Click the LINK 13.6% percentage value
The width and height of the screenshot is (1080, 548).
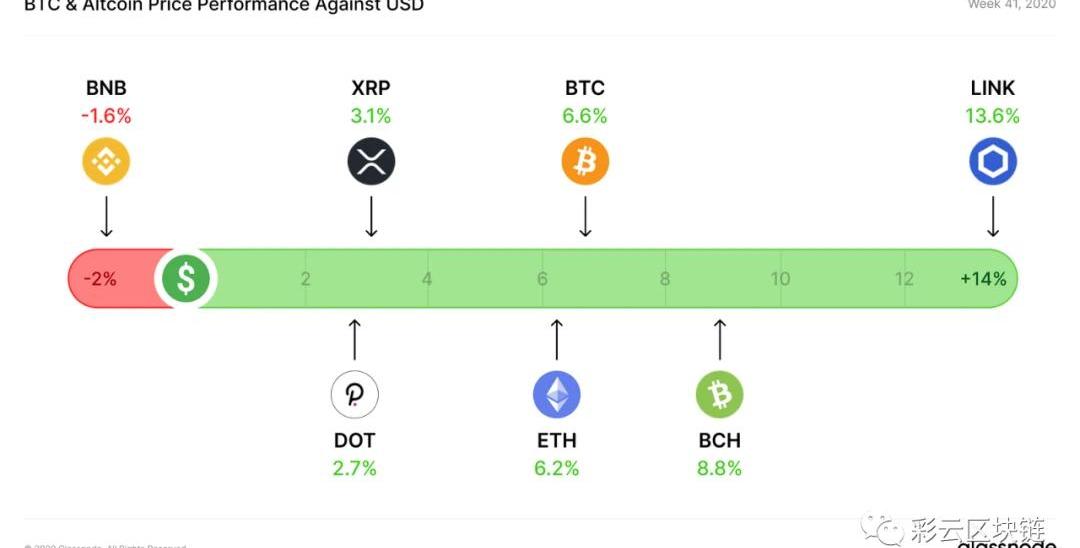pos(992,116)
